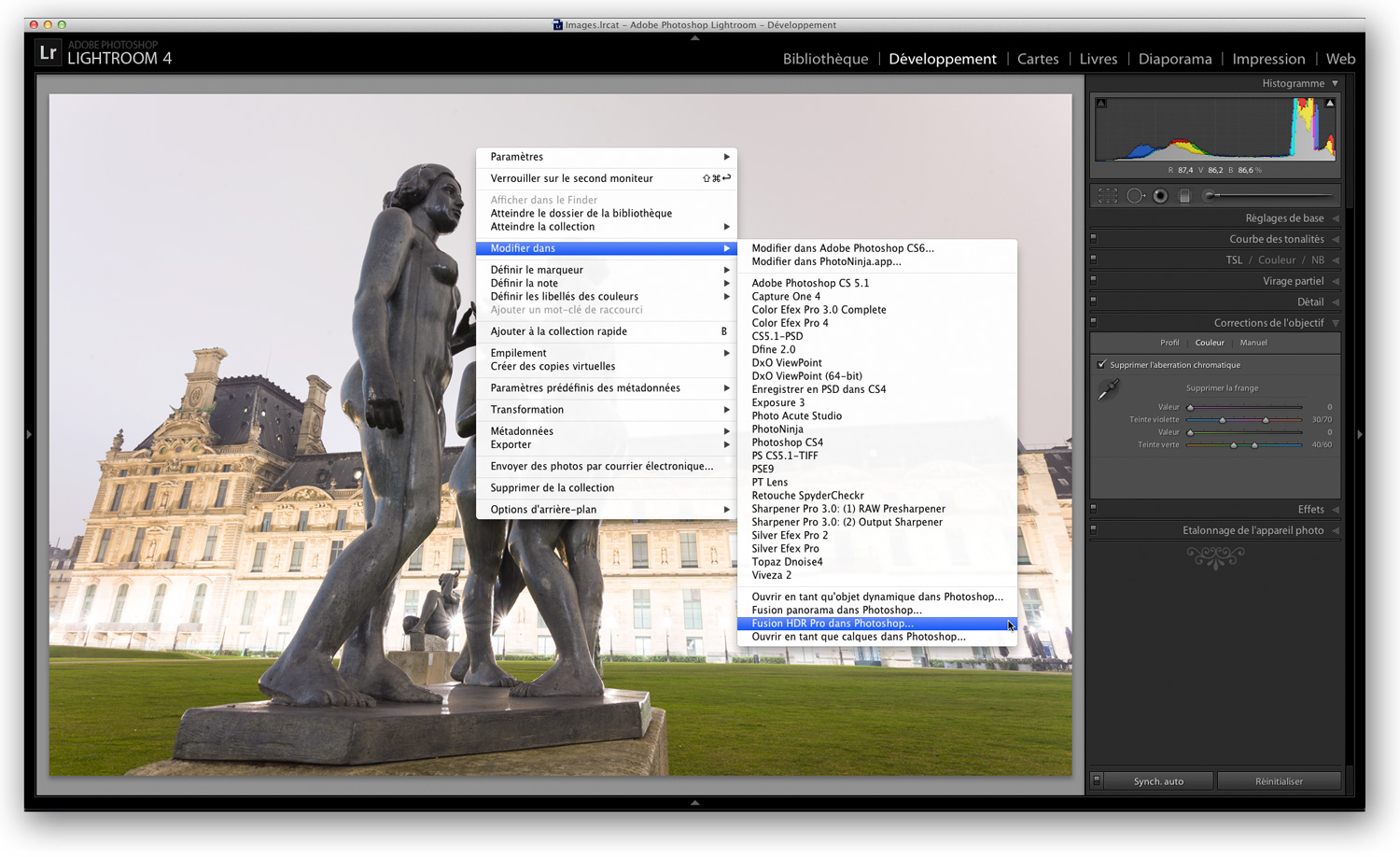Choose Supprimer de la collection
Viewport: 1400px width, 857px height.
607,488
